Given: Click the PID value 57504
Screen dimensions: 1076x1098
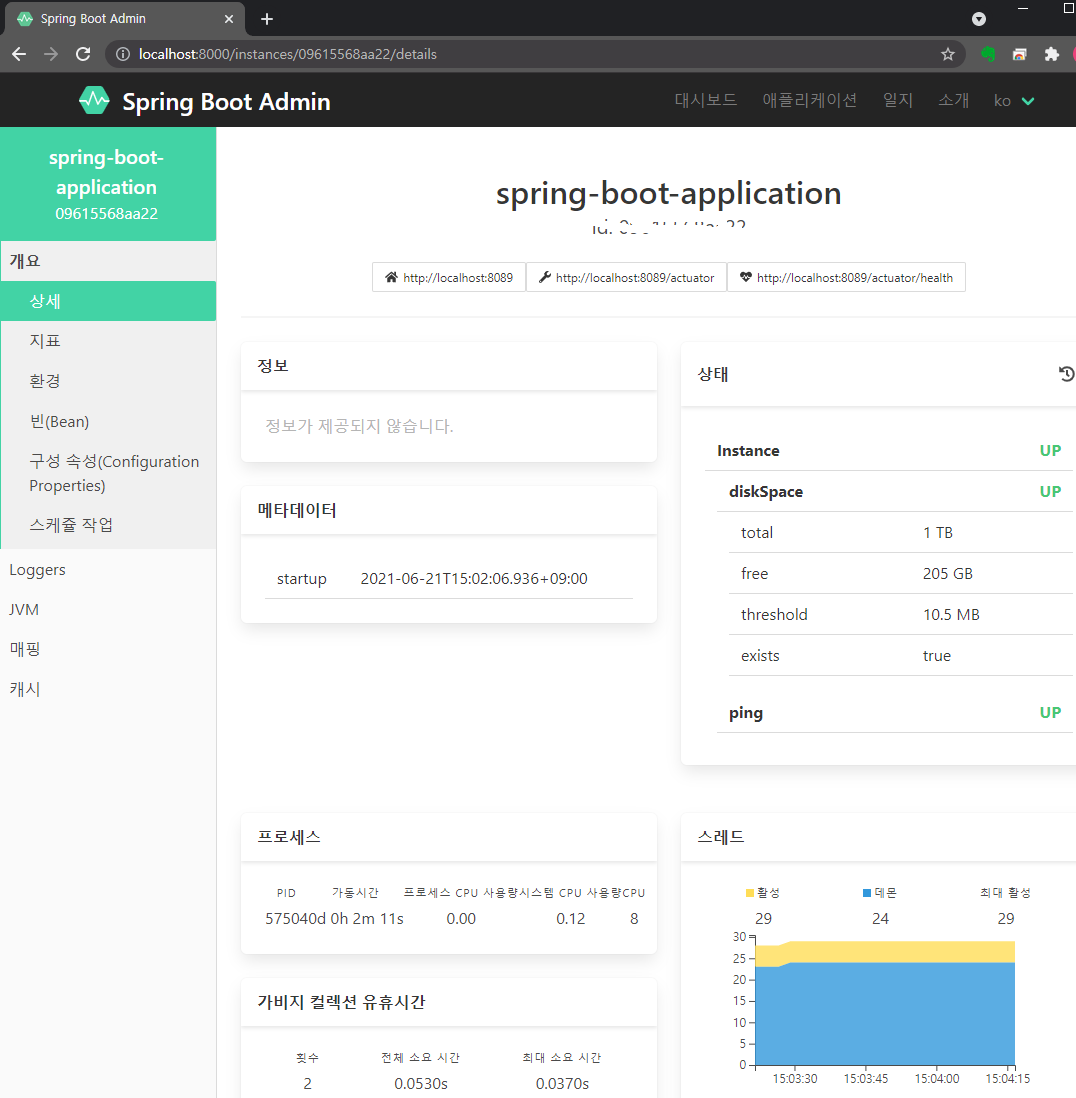Looking at the screenshot, I should [286, 919].
